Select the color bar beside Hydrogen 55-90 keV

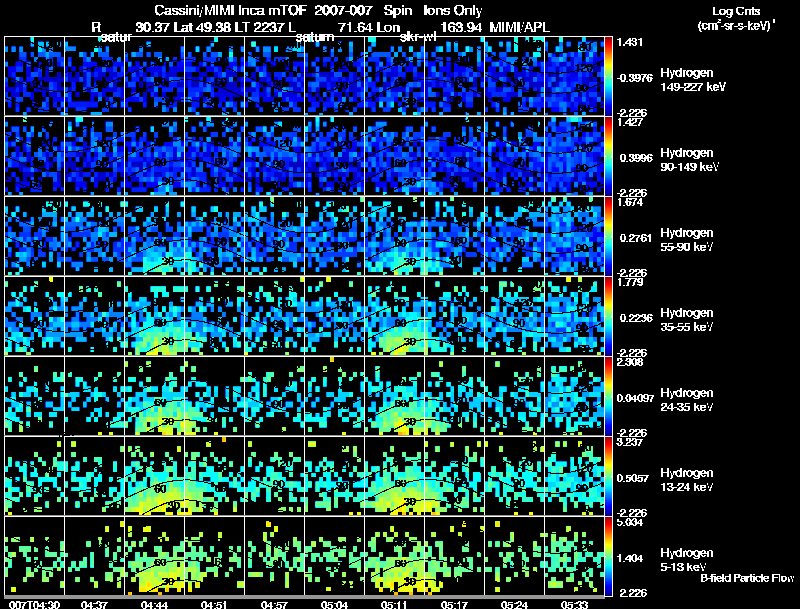608,236
